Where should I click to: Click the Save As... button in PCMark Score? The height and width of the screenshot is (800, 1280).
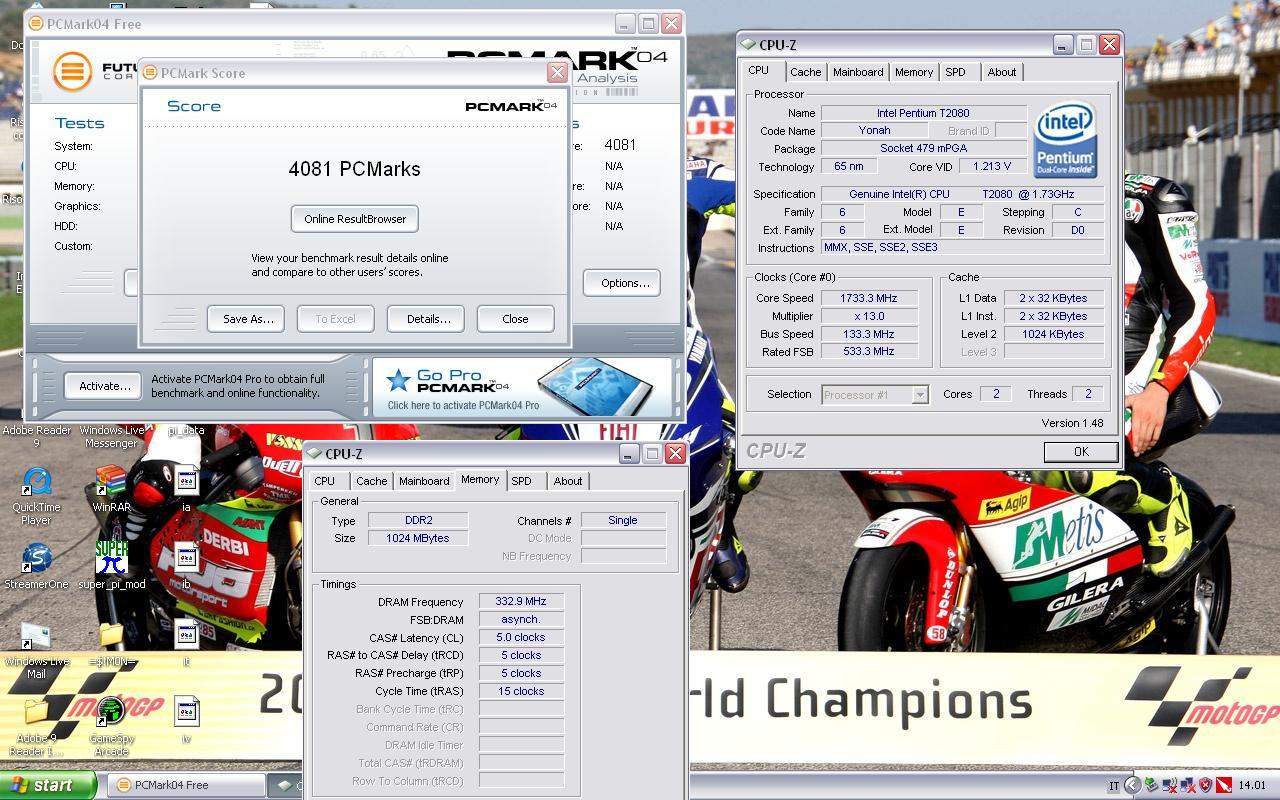pos(247,319)
